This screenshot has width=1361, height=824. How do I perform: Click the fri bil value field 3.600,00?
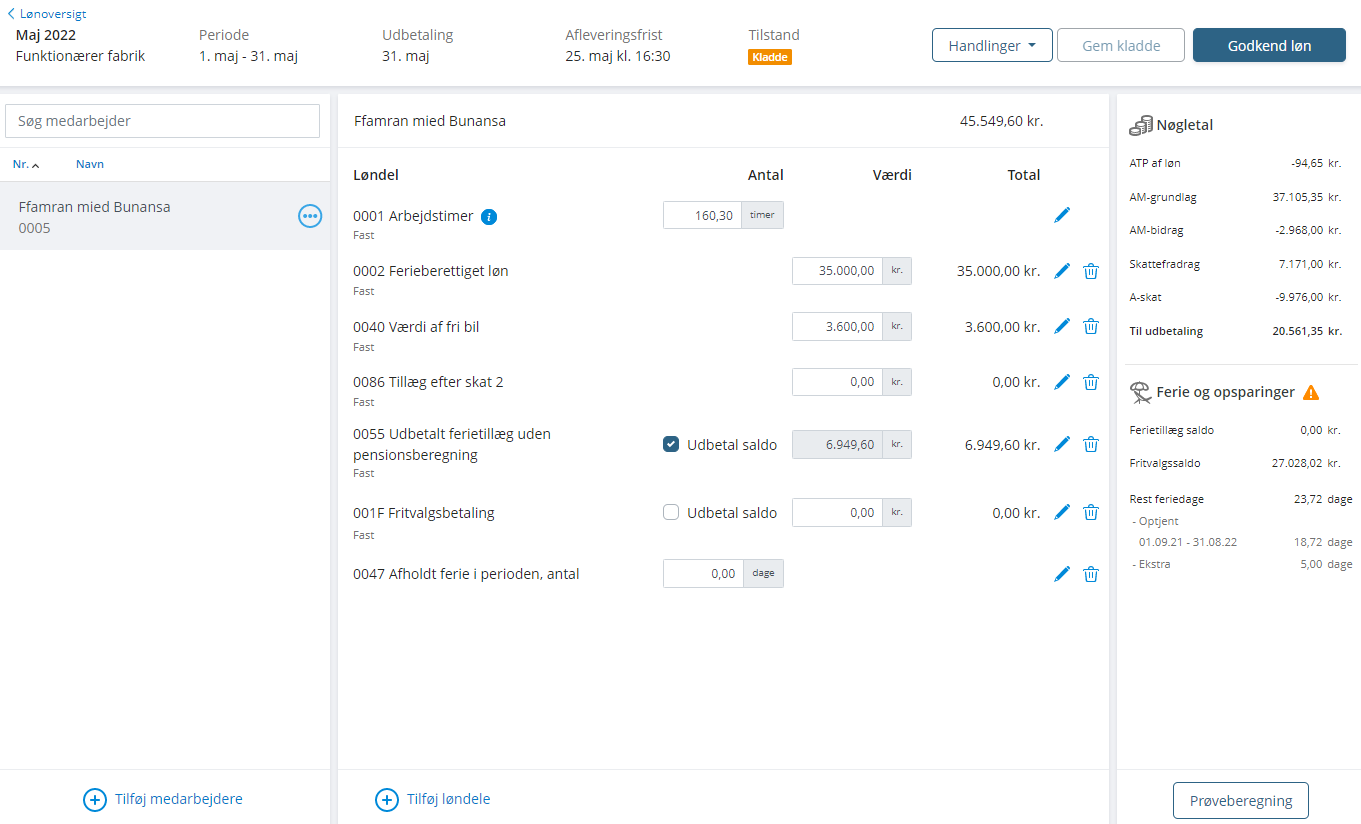coord(837,326)
